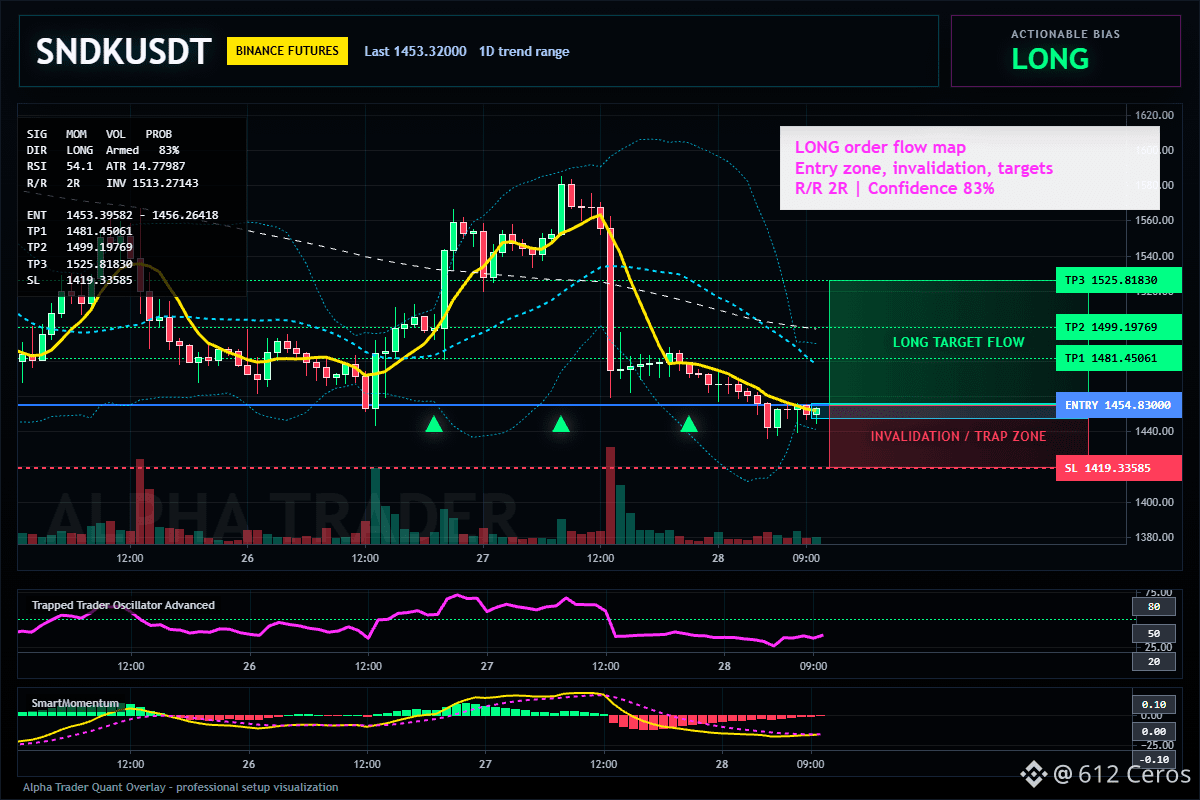The width and height of the screenshot is (1200, 800).
Task: Click the LONG order flow map note
Action: point(880,148)
